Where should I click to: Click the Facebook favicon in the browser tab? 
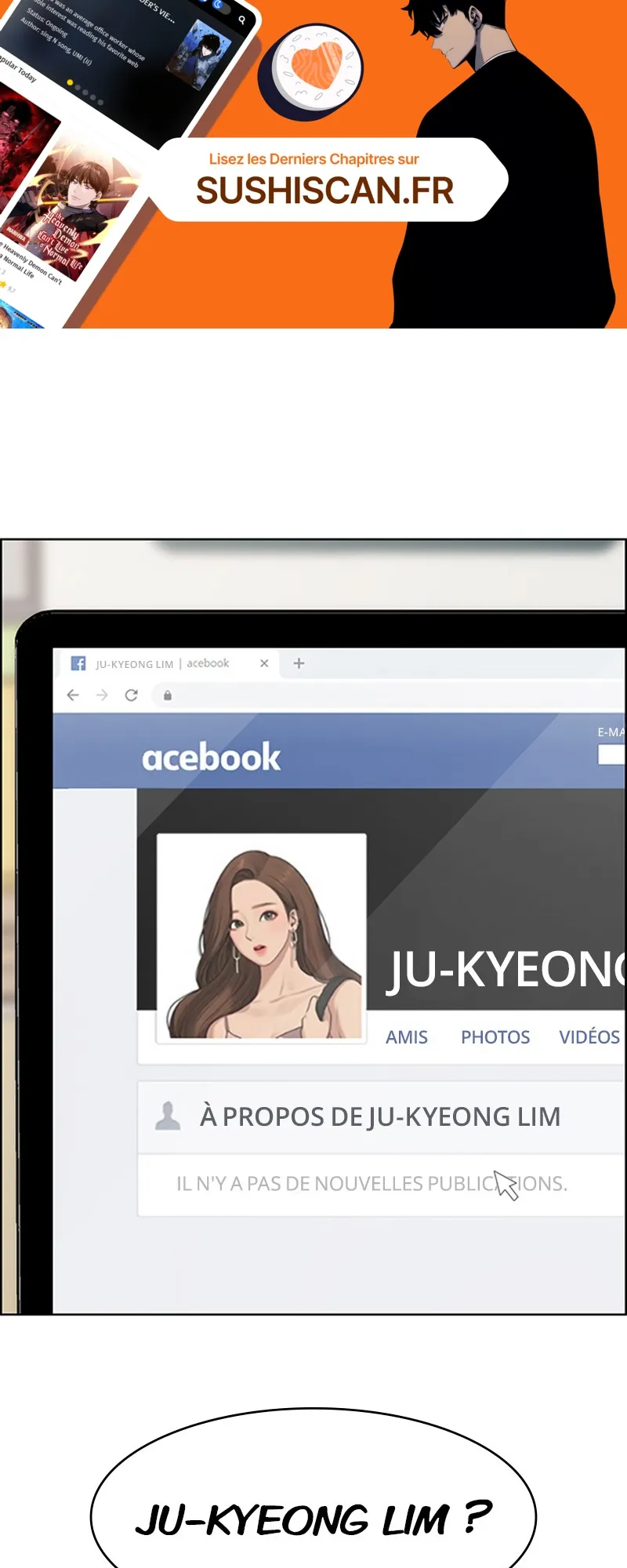tap(78, 663)
